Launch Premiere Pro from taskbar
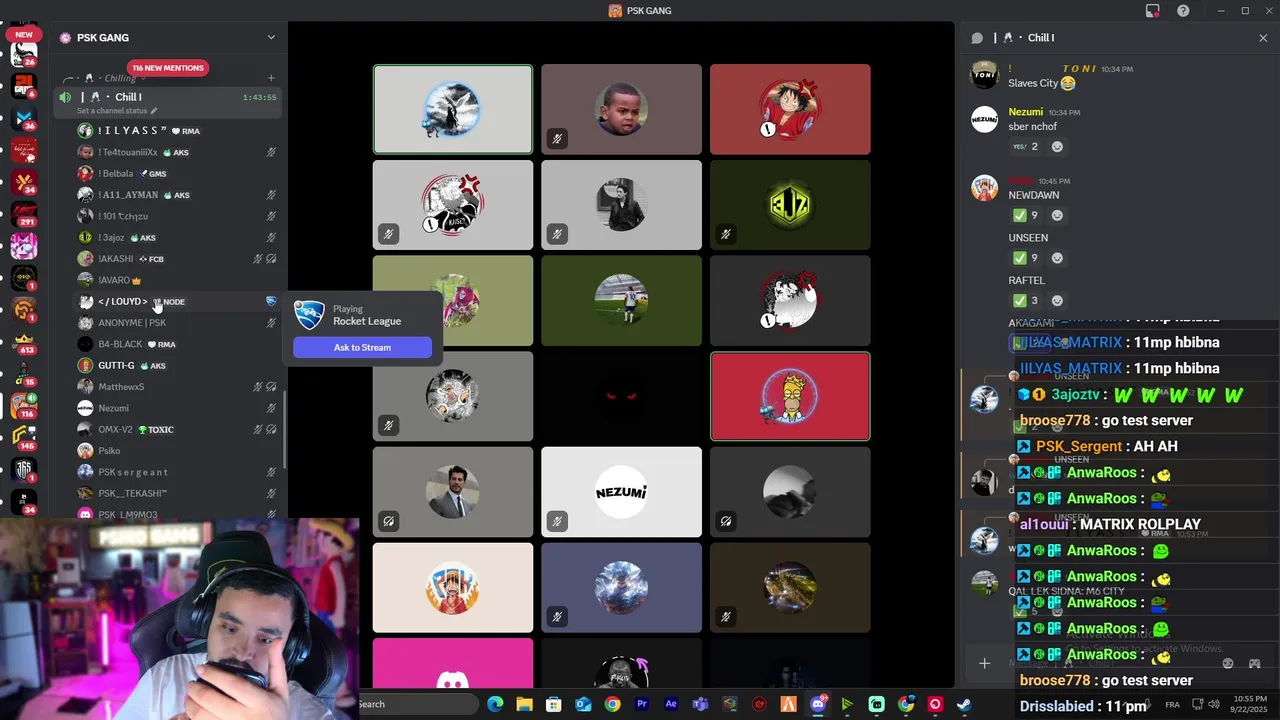 pos(642,704)
